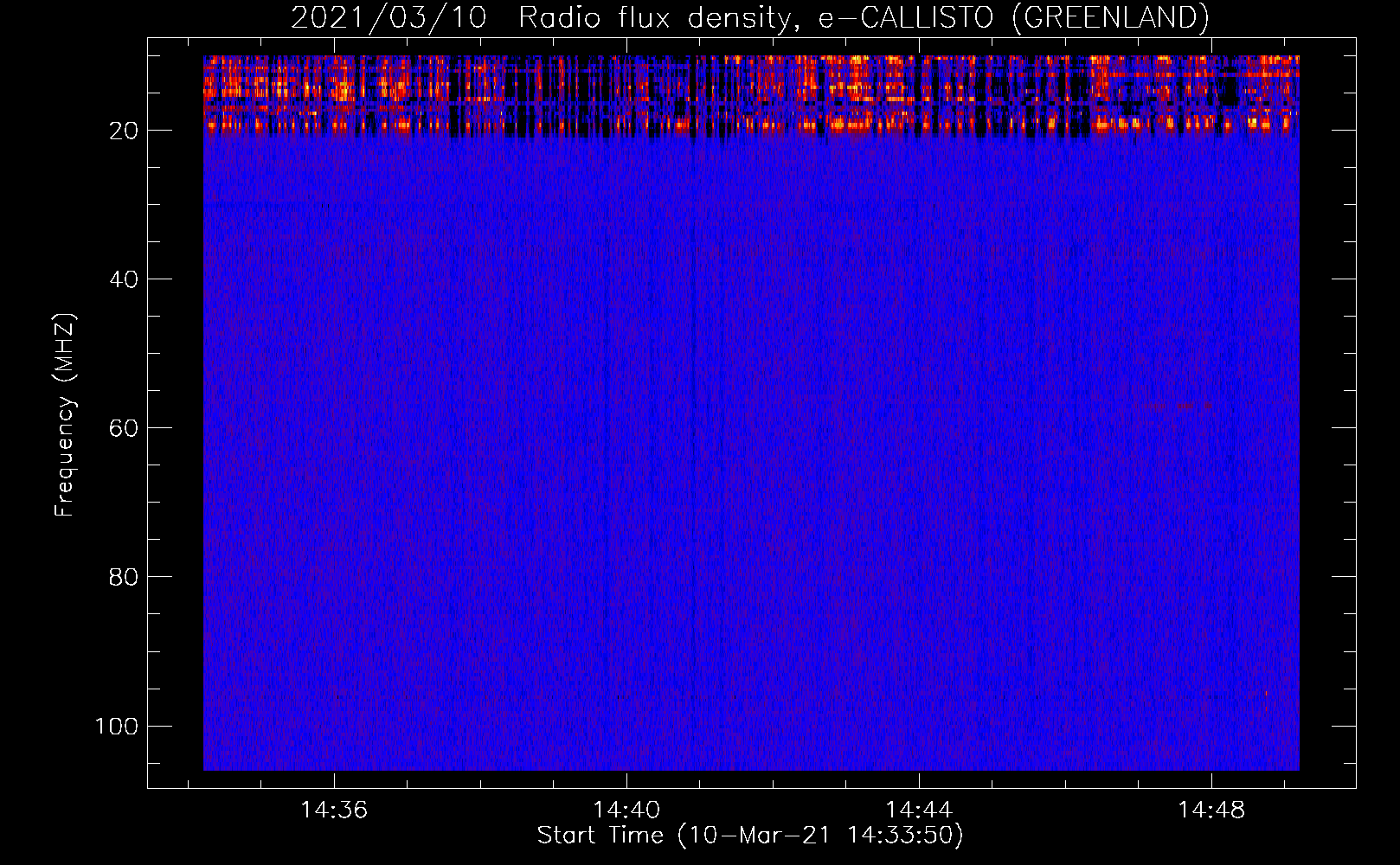Click the plot title '2021/03/10 Radio flux density'
The image size is (1400, 865).
[x=749, y=17]
